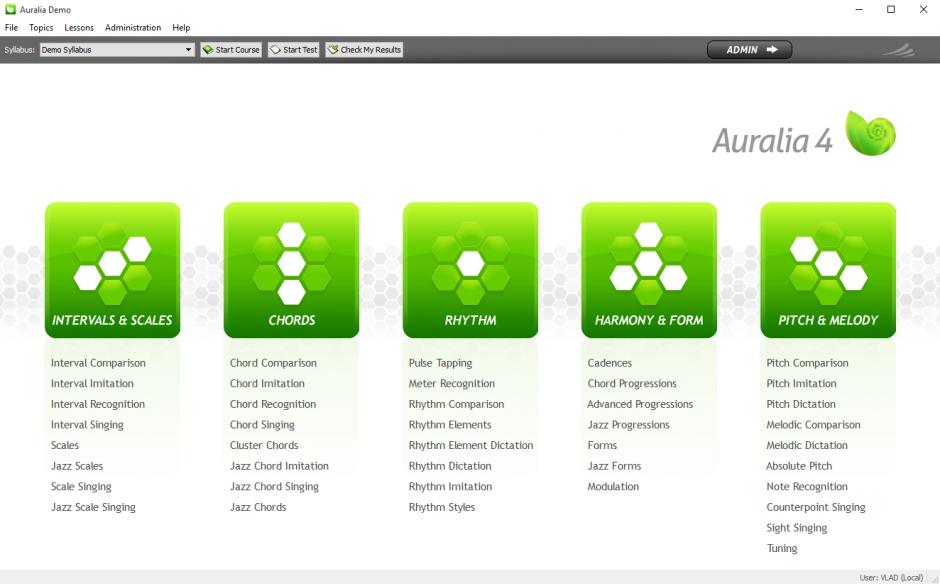Open Pulse Tapping topic
Image resolution: width=940 pixels, height=584 pixels.
coord(440,363)
